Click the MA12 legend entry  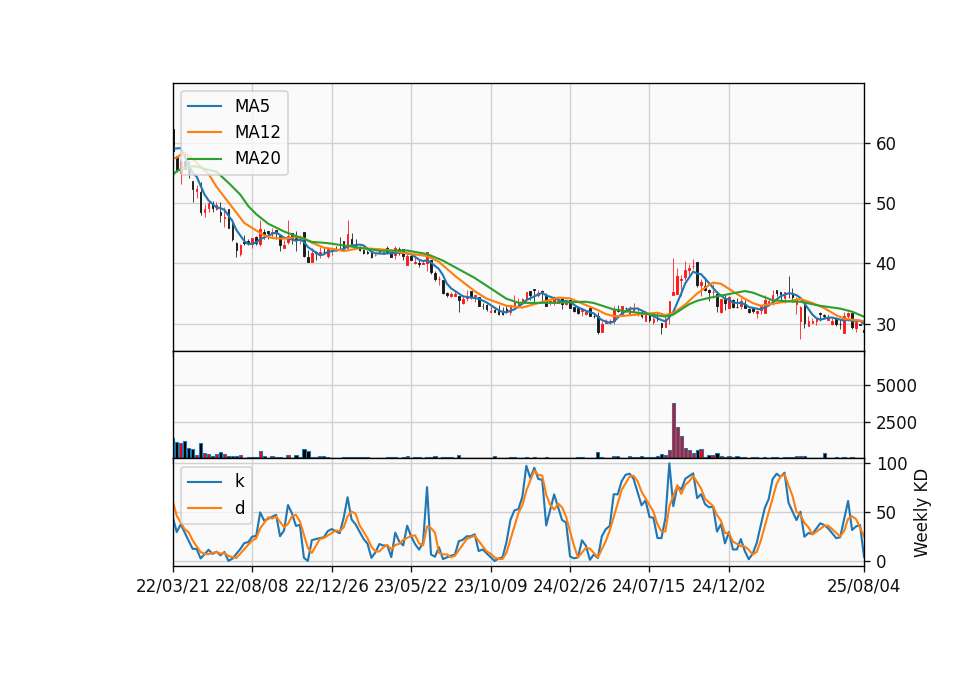[233, 132]
